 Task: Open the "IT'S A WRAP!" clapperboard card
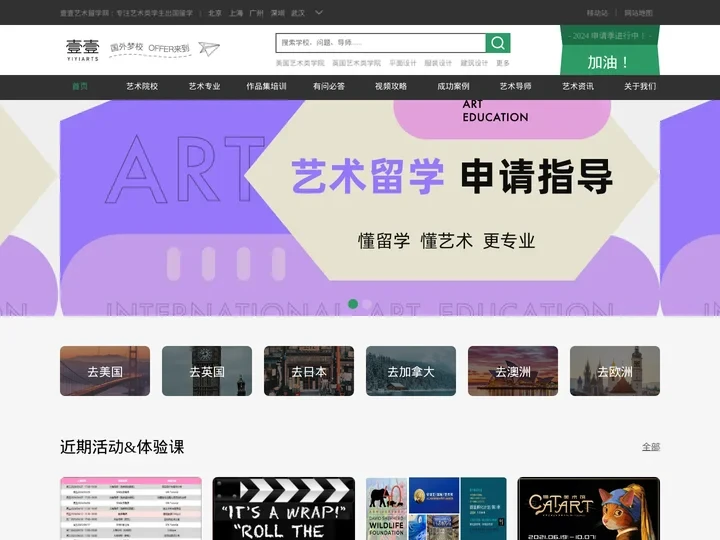tap(284, 508)
